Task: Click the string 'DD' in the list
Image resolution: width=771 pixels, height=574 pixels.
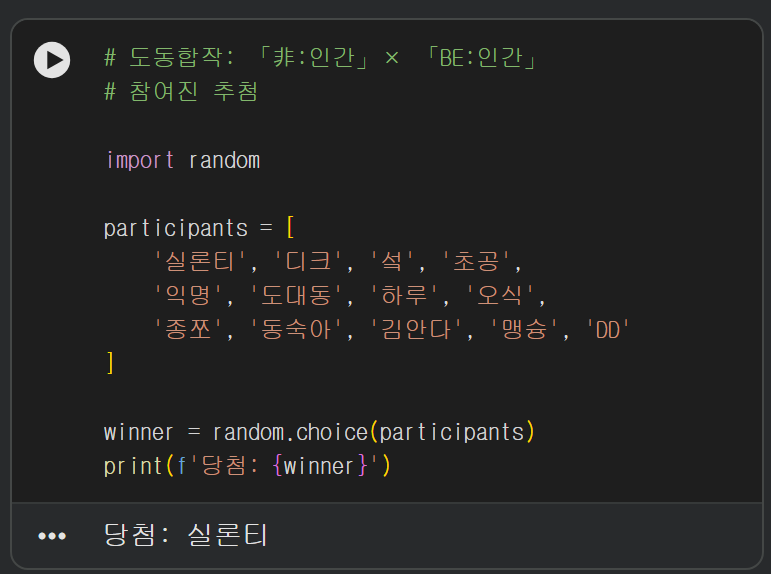Action: 608,330
